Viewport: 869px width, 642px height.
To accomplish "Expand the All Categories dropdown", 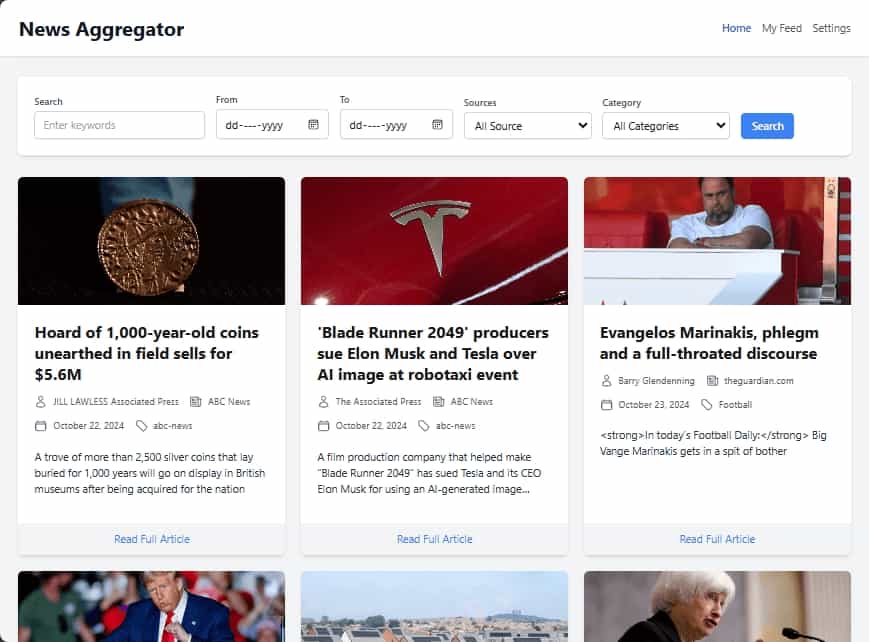I will click(665, 126).
